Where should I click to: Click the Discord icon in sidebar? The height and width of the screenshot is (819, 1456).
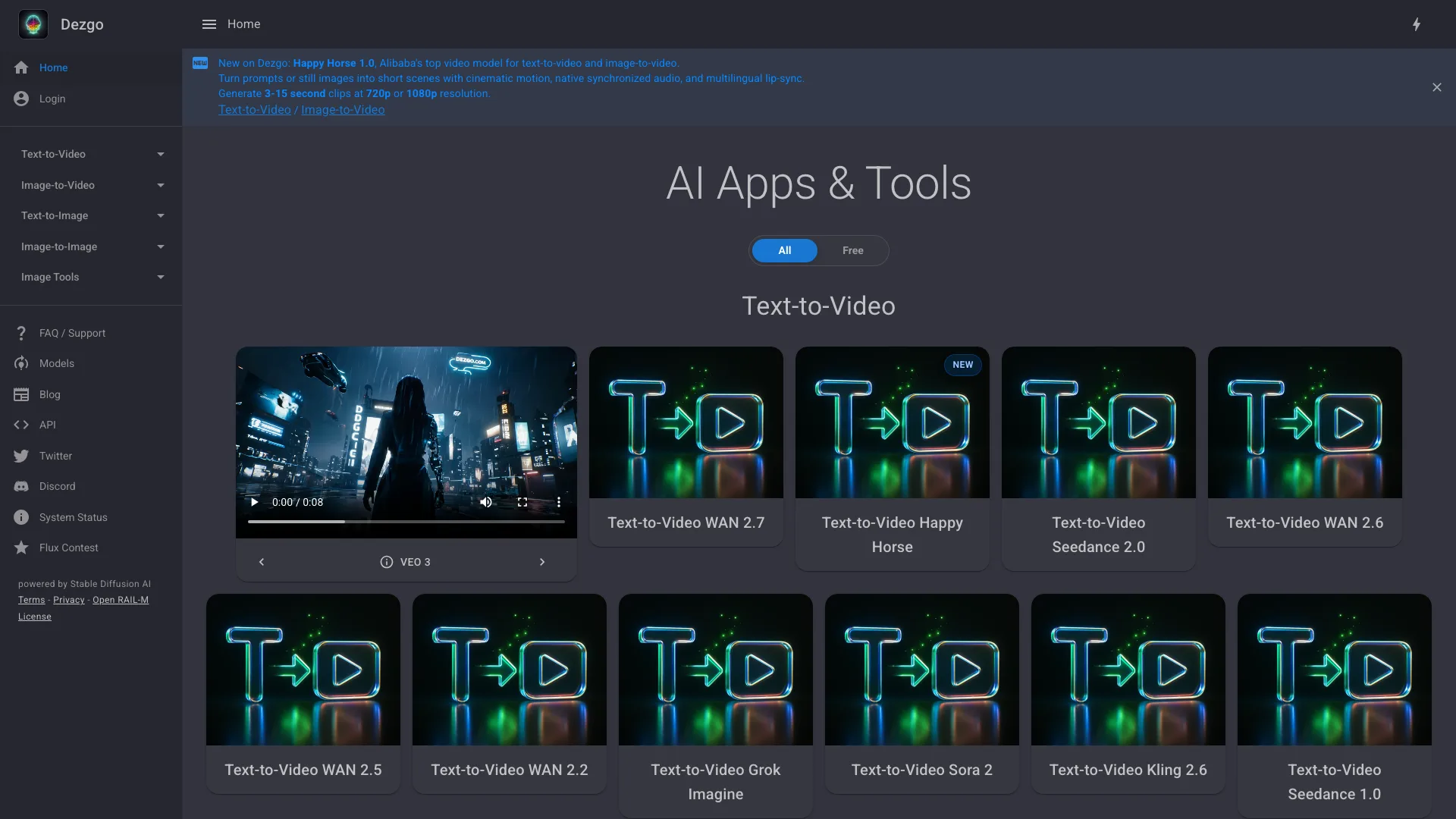tap(21, 486)
